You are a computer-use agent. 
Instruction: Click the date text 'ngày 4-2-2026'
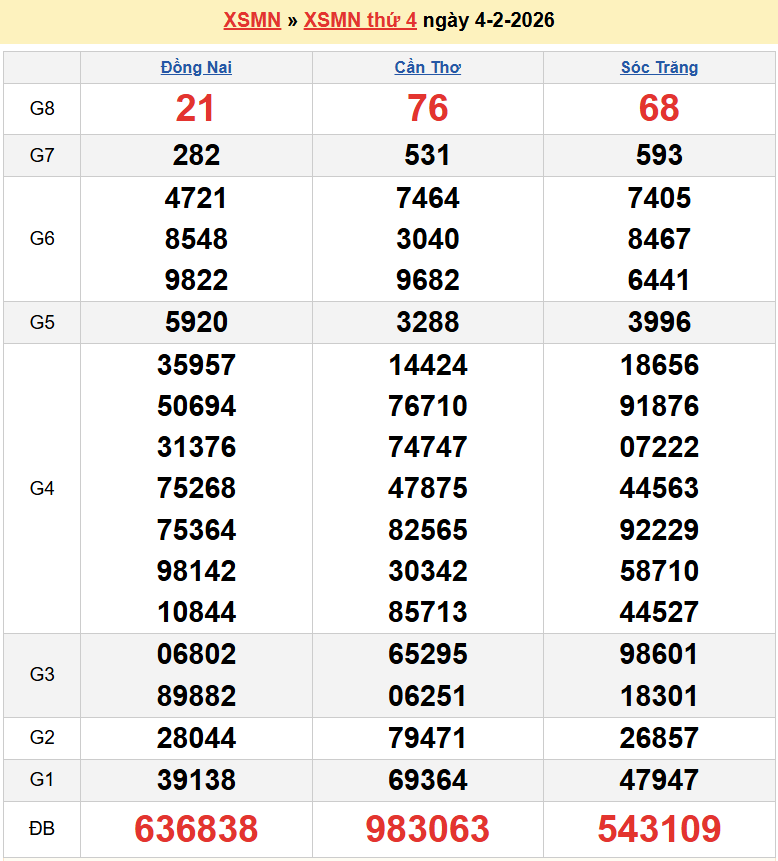(x=489, y=21)
